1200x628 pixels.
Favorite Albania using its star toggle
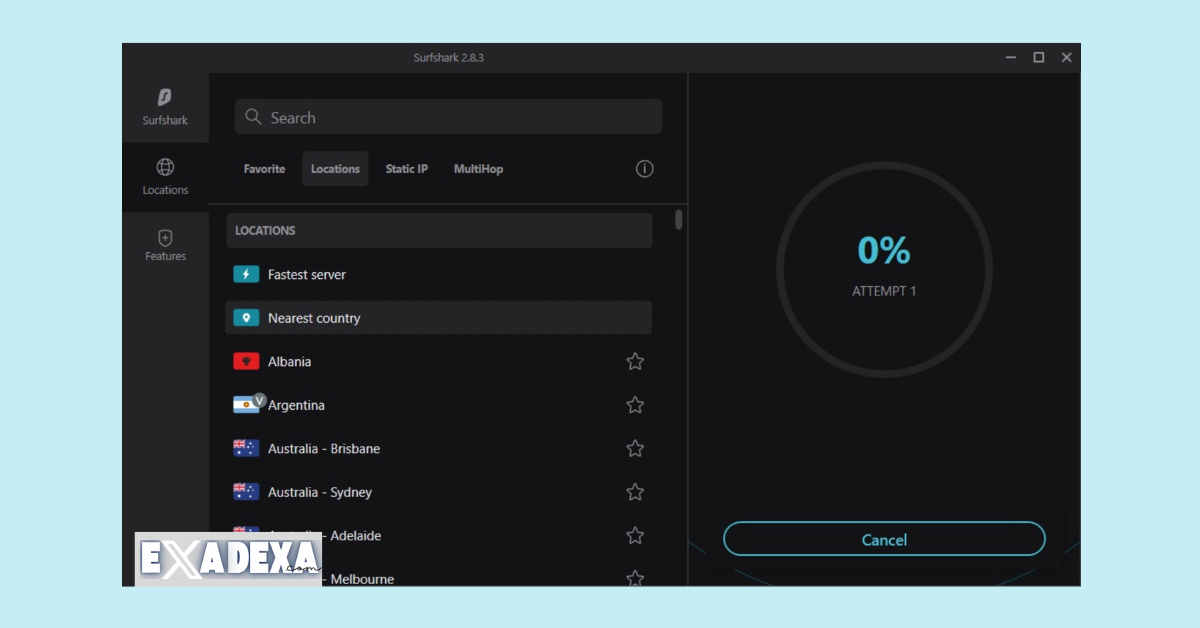tap(635, 361)
